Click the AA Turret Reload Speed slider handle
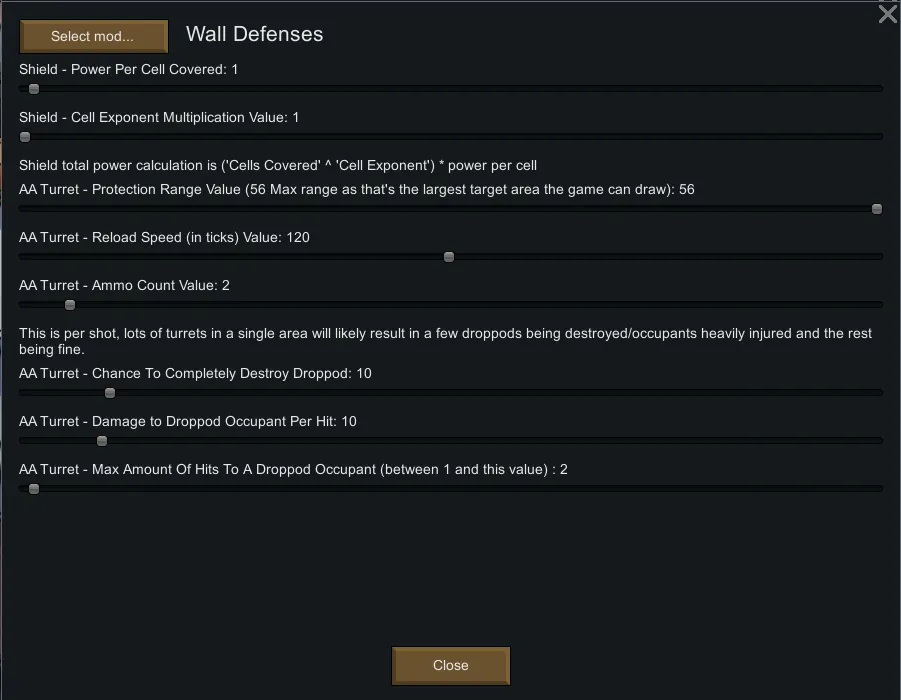 tap(449, 257)
